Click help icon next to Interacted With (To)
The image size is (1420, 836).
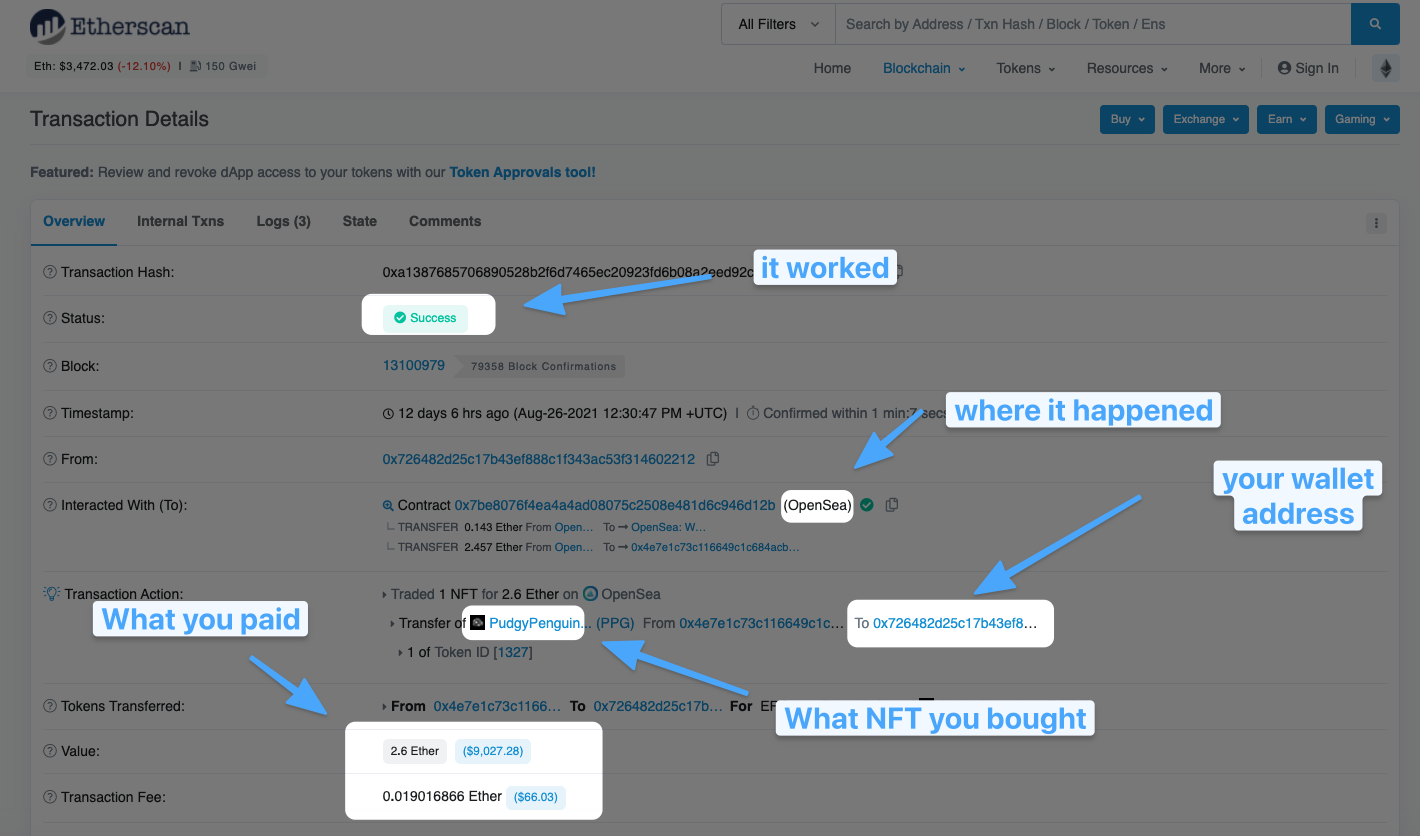50,505
